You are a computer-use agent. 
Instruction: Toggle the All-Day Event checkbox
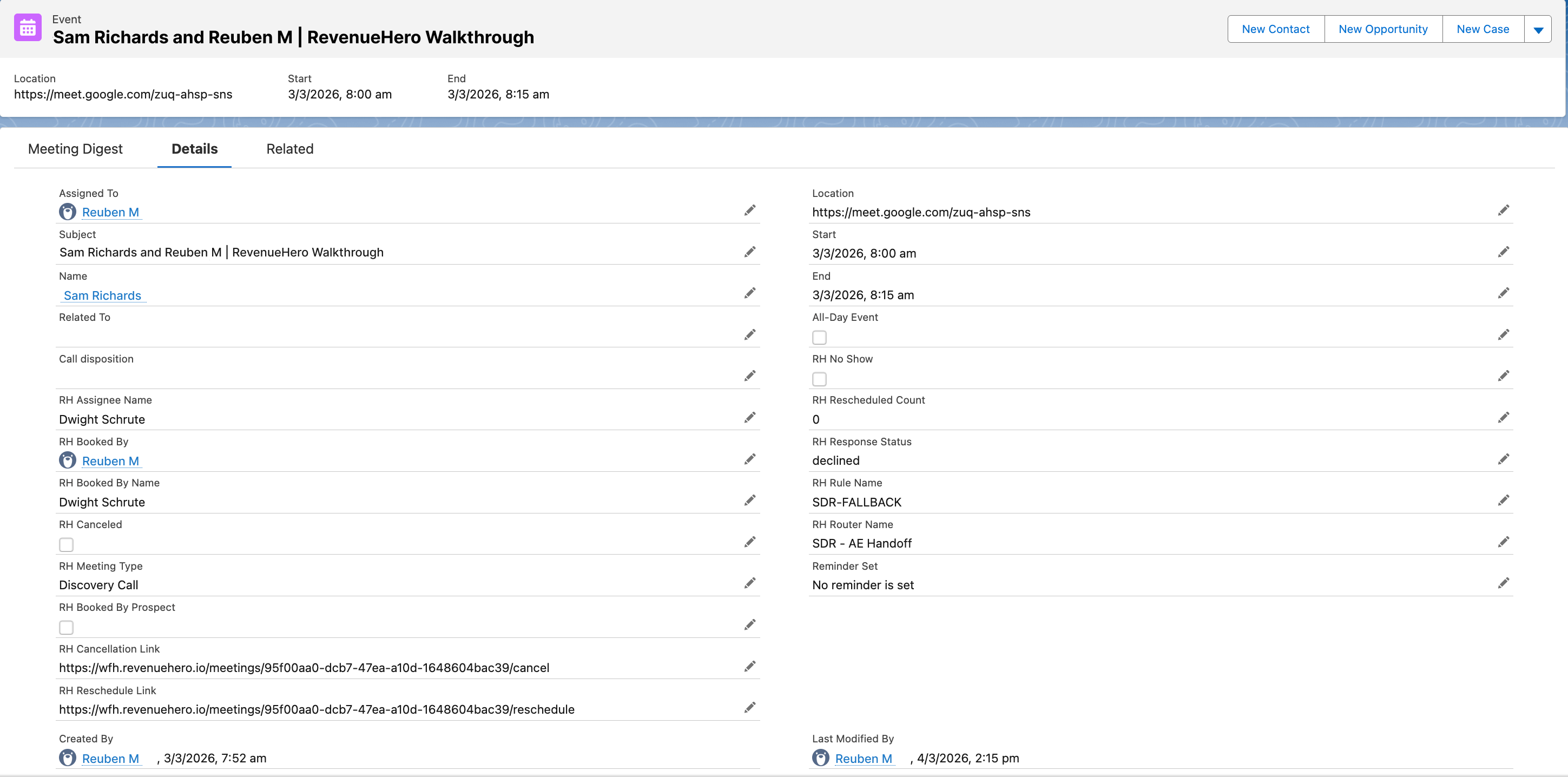(819, 337)
